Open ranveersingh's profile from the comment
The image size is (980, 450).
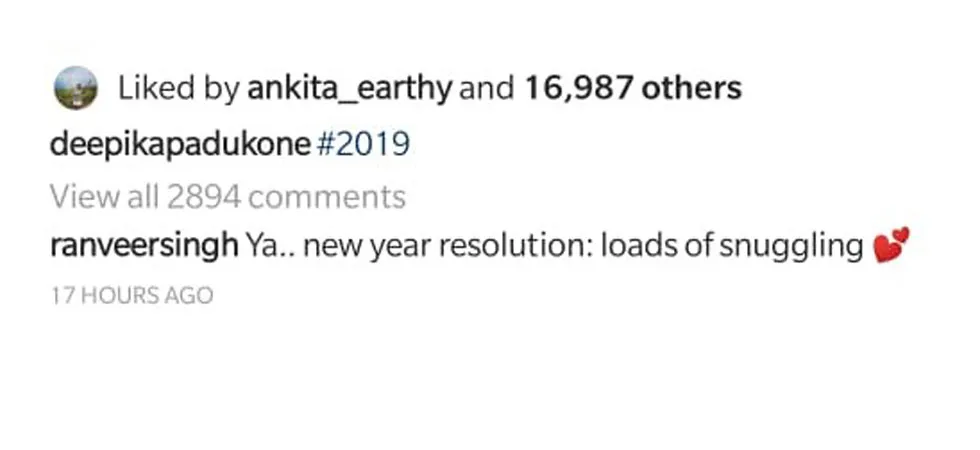pyautogui.click(x=144, y=247)
